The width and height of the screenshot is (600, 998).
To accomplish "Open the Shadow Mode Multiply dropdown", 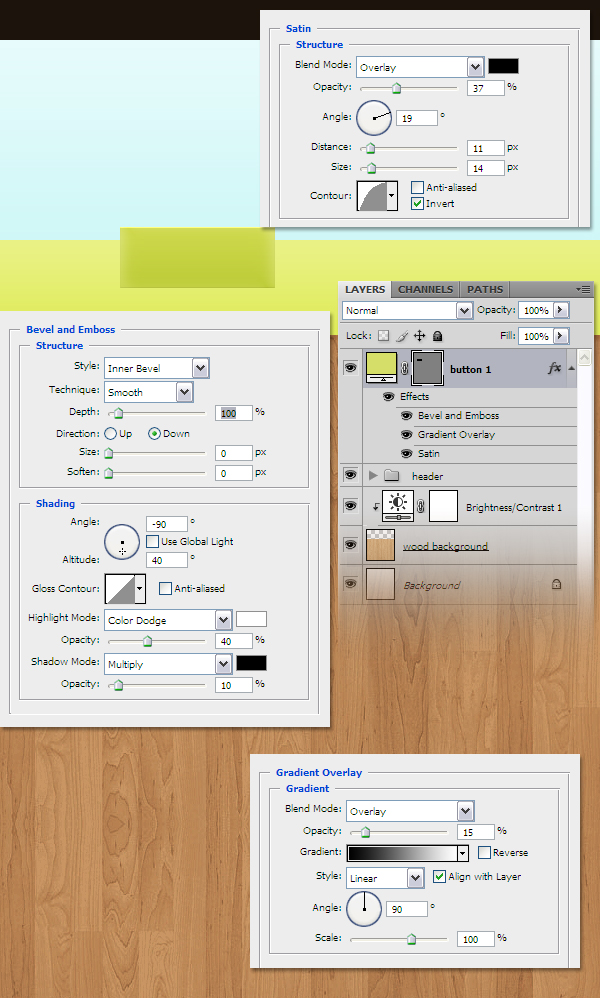I will 223,664.
